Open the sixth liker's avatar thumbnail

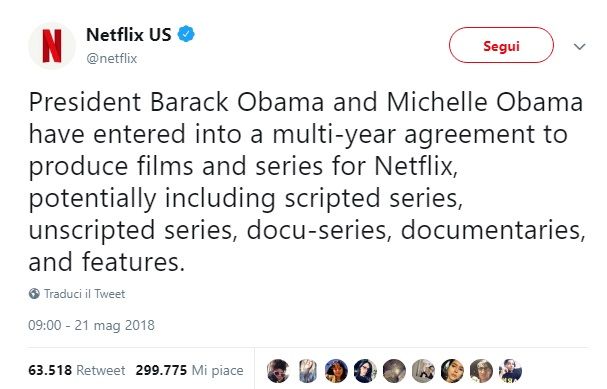click(423, 370)
